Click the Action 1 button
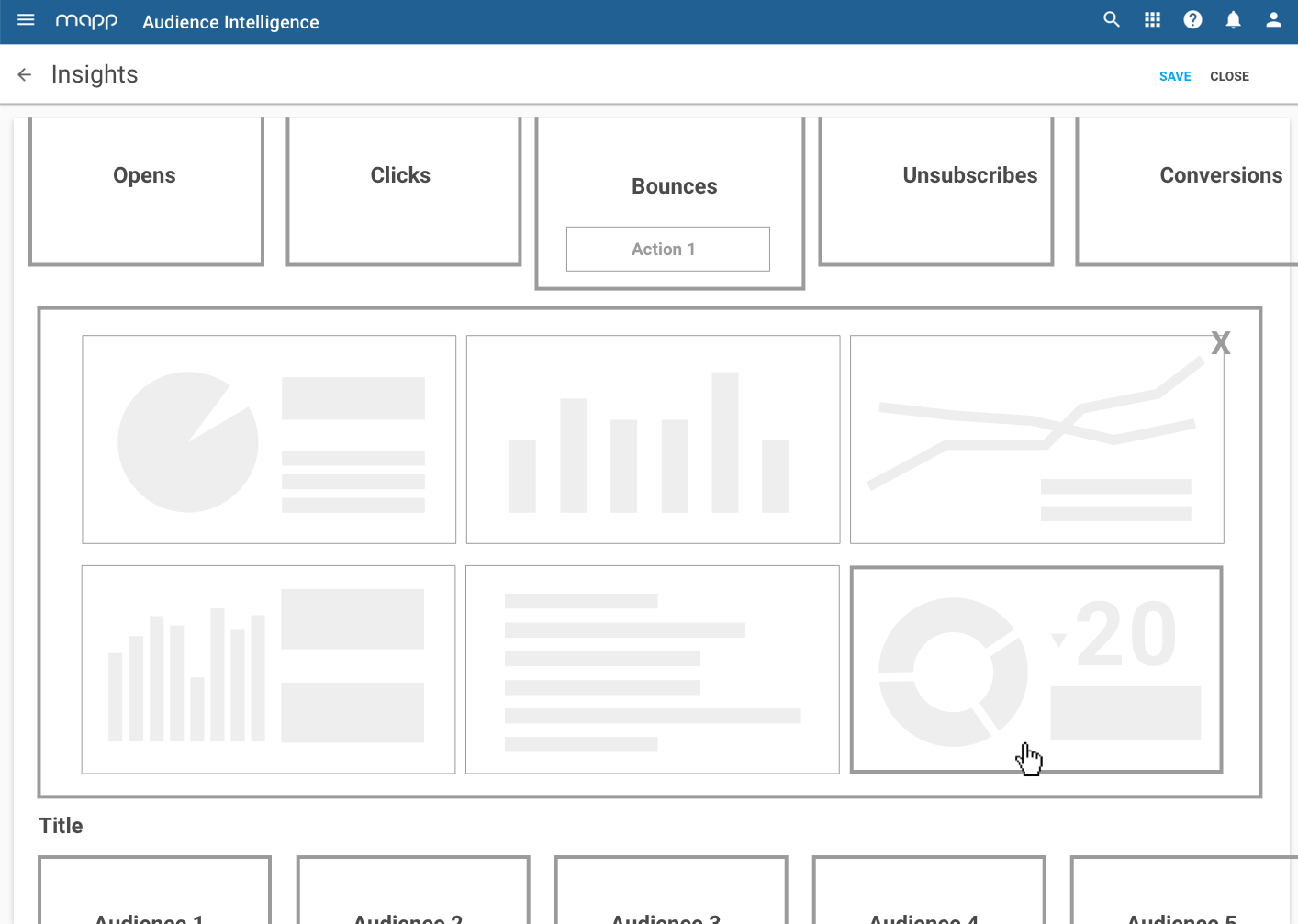1298x924 pixels. [667, 249]
